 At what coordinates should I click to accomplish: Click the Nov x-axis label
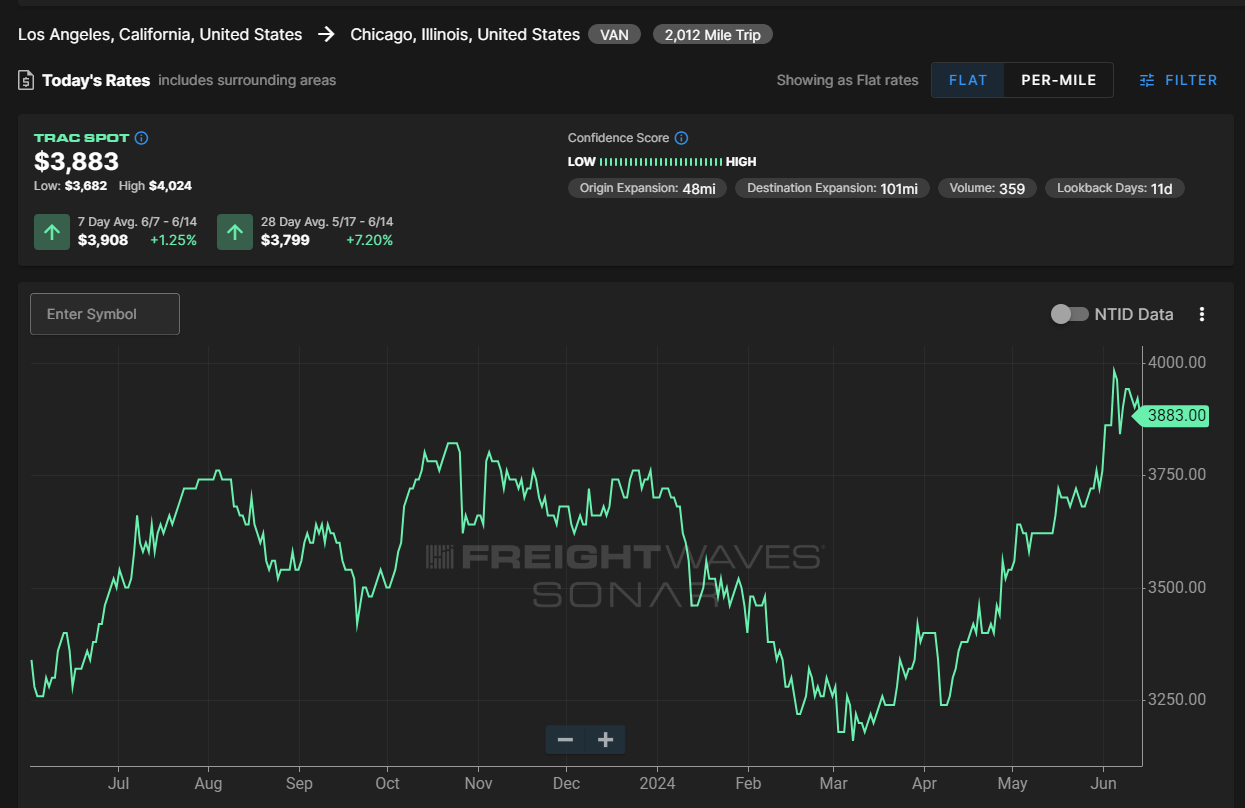tap(478, 783)
